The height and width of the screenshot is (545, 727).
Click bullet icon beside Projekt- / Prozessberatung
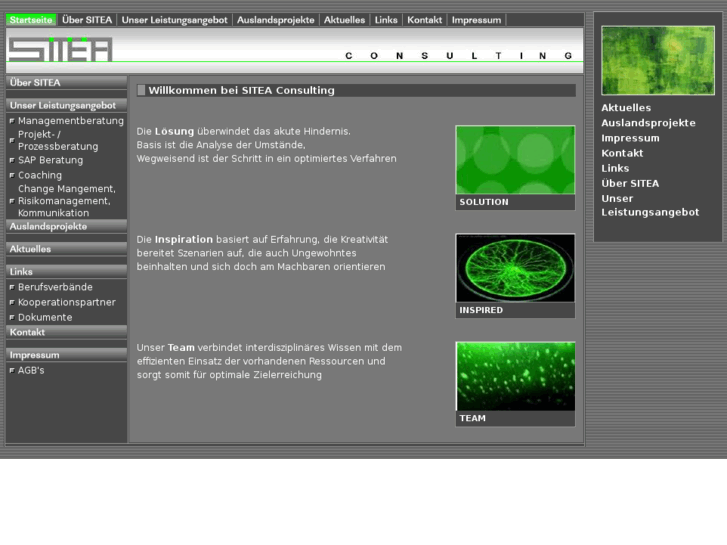pos(12,141)
